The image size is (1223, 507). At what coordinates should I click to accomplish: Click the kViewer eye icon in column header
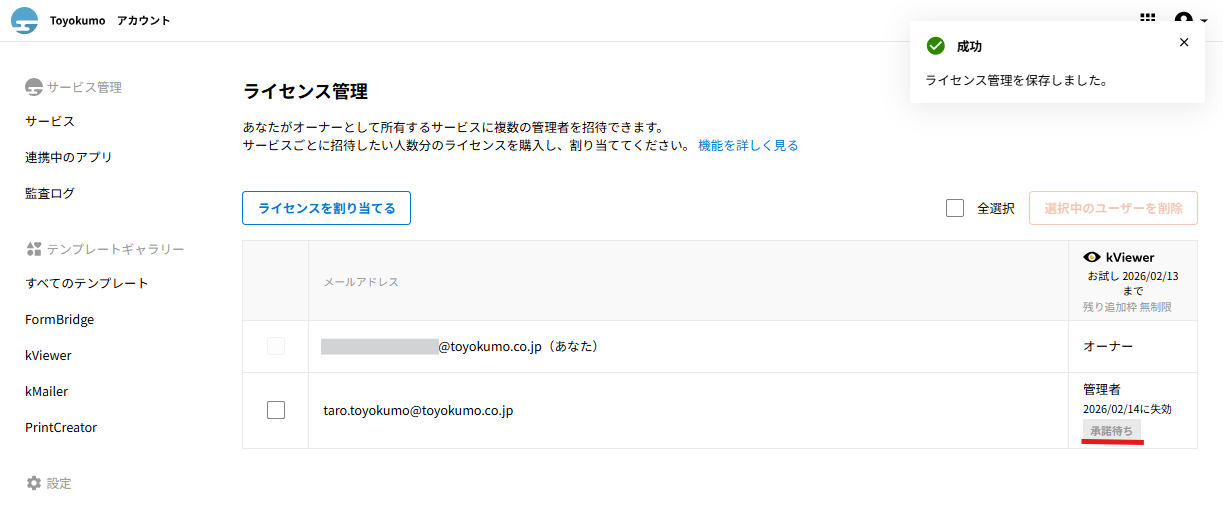click(x=1092, y=257)
